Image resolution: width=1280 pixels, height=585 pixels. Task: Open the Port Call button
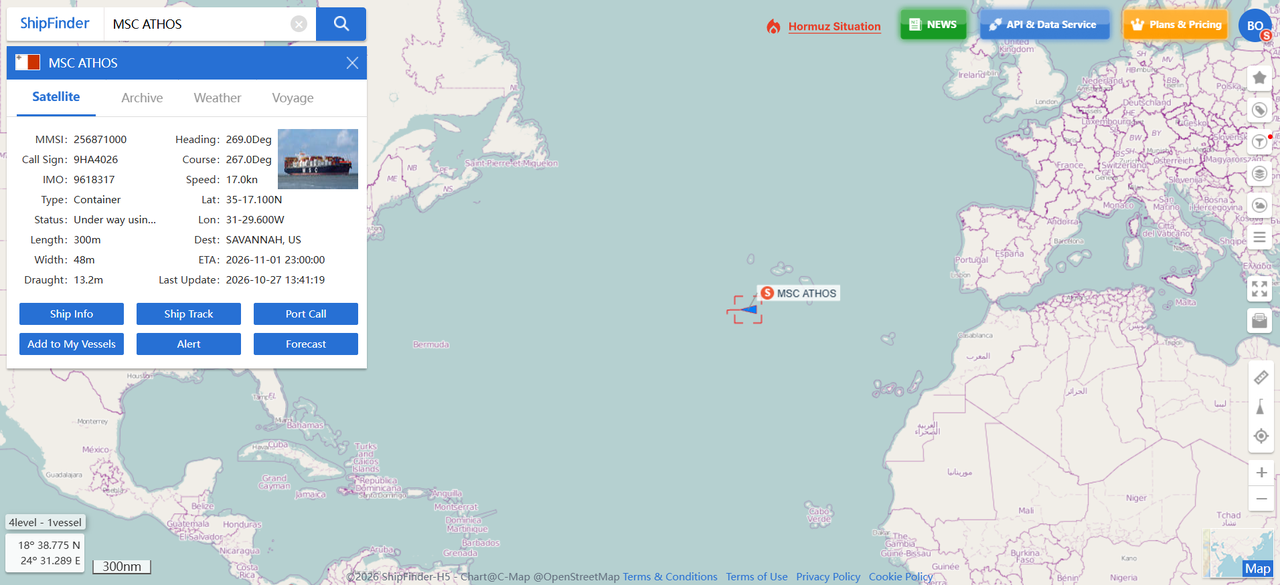306,314
